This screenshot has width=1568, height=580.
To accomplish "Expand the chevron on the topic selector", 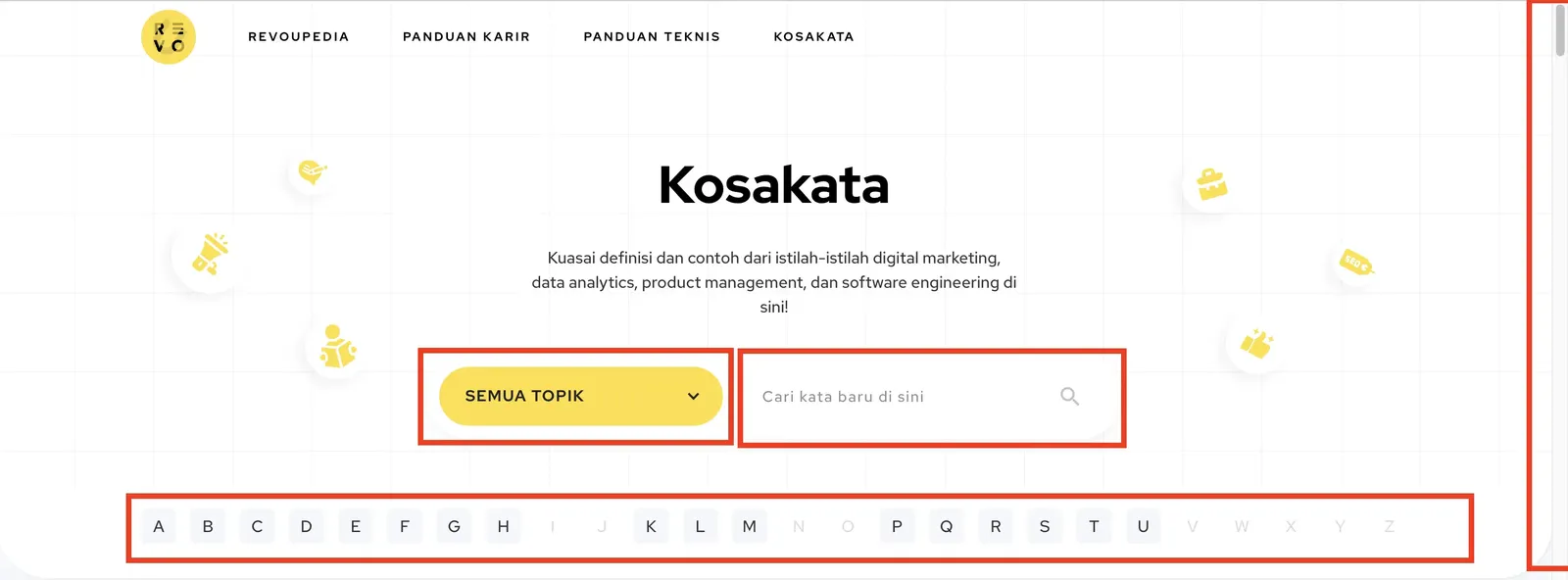I will tap(693, 396).
